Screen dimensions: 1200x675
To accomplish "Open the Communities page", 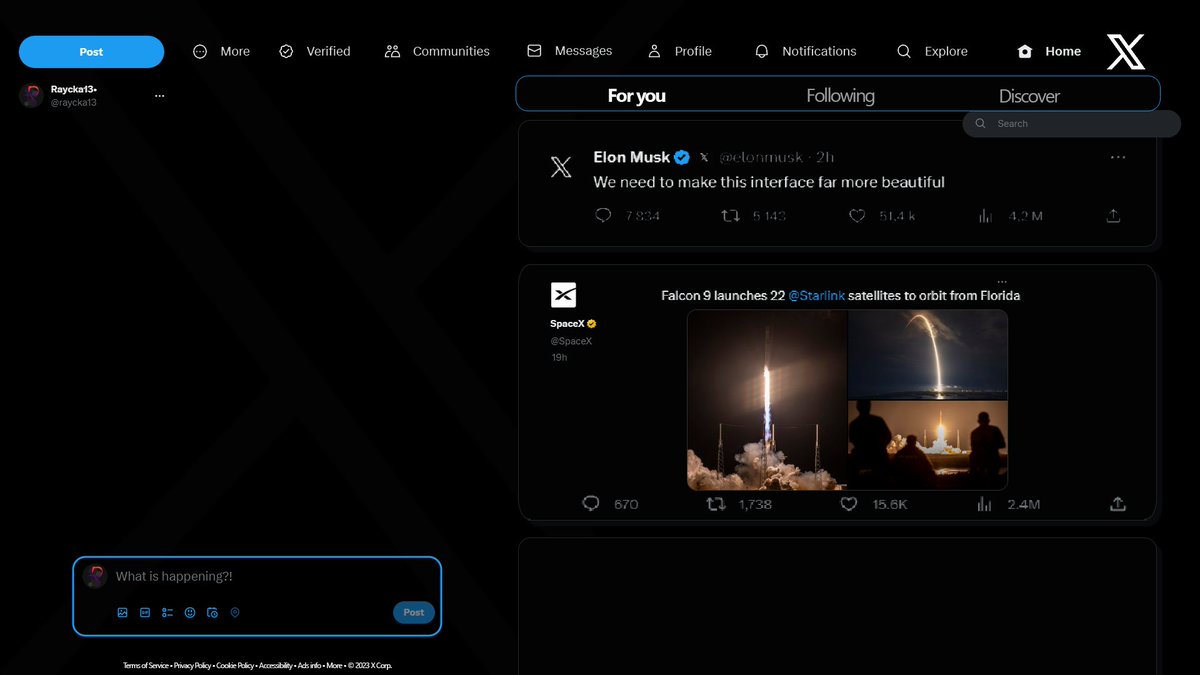I will point(437,51).
